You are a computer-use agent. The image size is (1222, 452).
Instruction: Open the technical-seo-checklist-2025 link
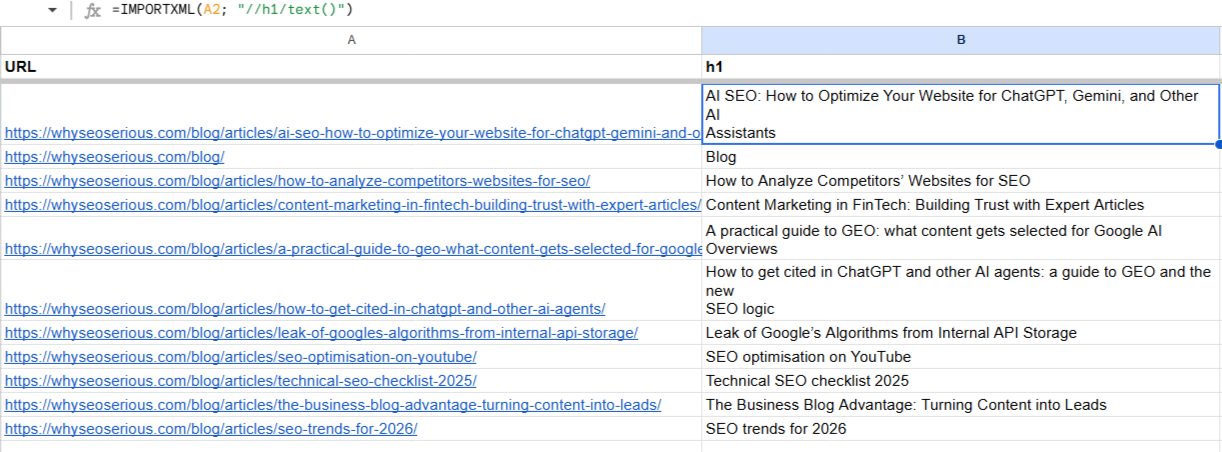240,381
